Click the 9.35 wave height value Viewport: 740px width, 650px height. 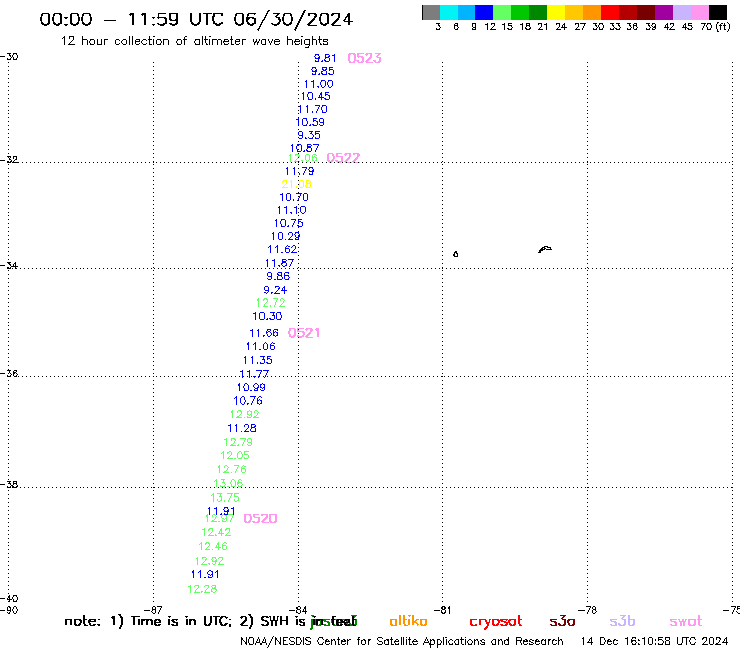[309, 135]
